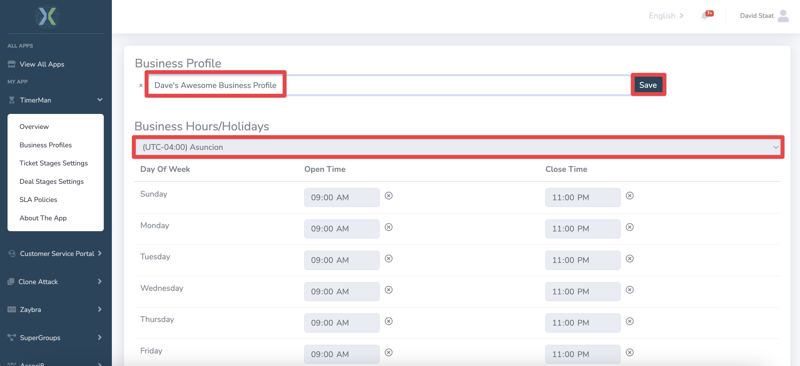Click the small x beside the profile name field
800x366 pixels.
click(x=141, y=86)
